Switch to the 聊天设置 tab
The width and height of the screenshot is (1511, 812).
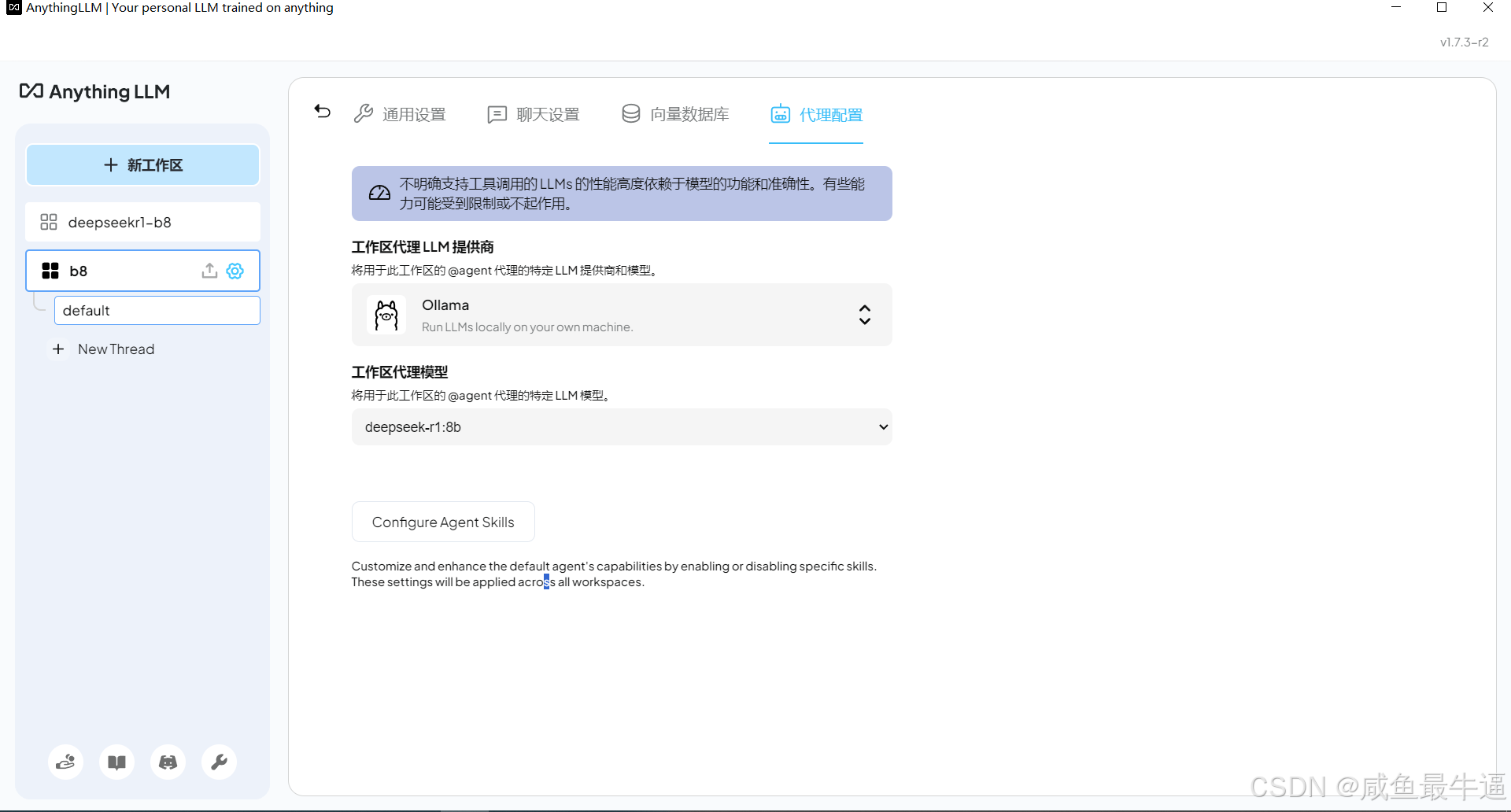[x=534, y=114]
